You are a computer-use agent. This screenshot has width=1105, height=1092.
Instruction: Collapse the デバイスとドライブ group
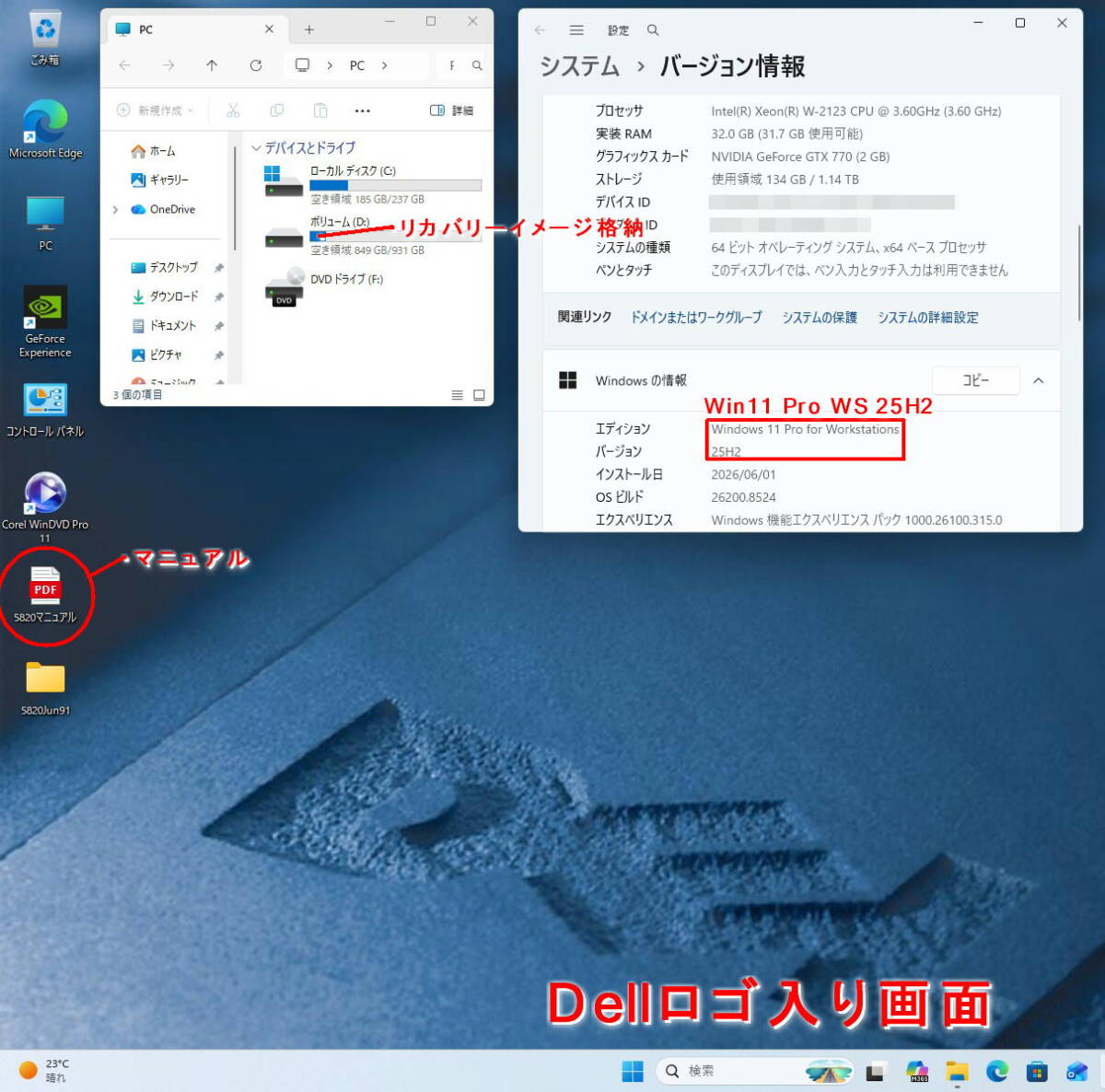coord(256,147)
